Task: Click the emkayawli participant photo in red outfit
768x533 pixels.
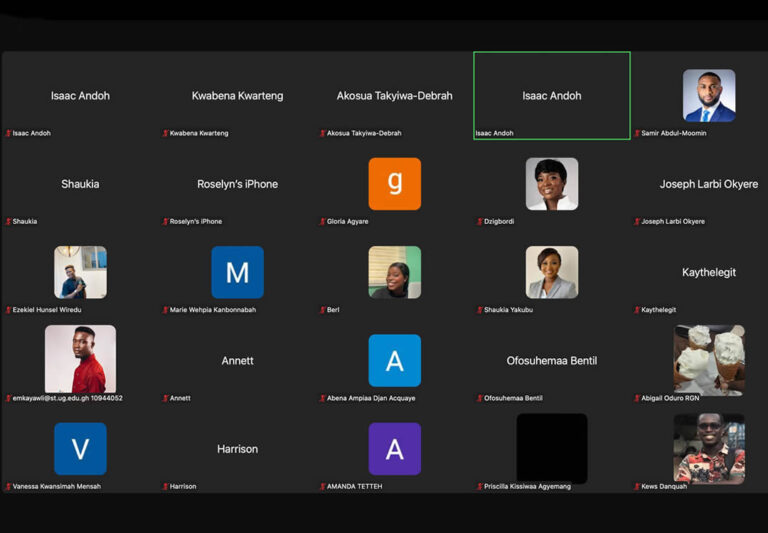Action: point(80,359)
